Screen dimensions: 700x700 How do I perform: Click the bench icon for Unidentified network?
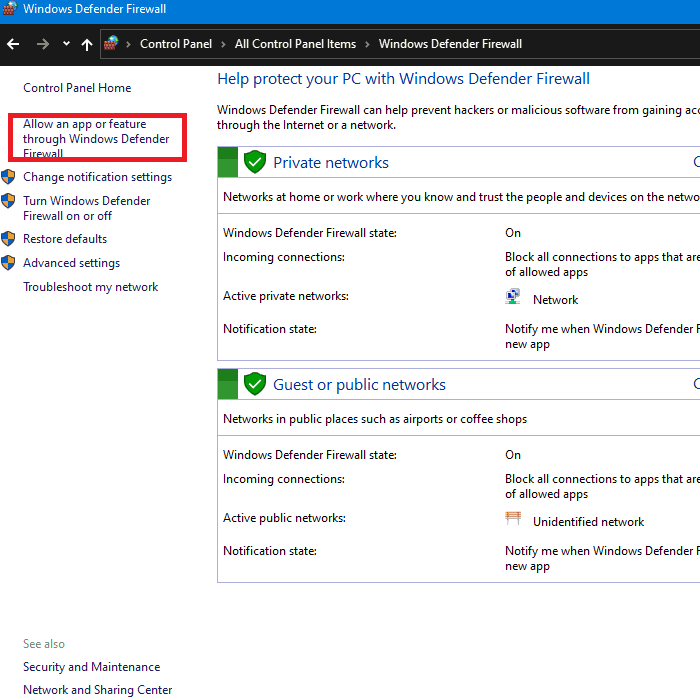click(513, 518)
